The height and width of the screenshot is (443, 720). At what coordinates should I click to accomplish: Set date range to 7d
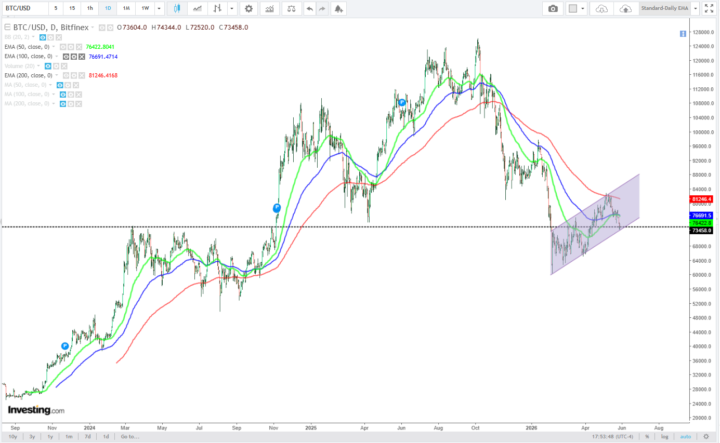tap(88, 437)
